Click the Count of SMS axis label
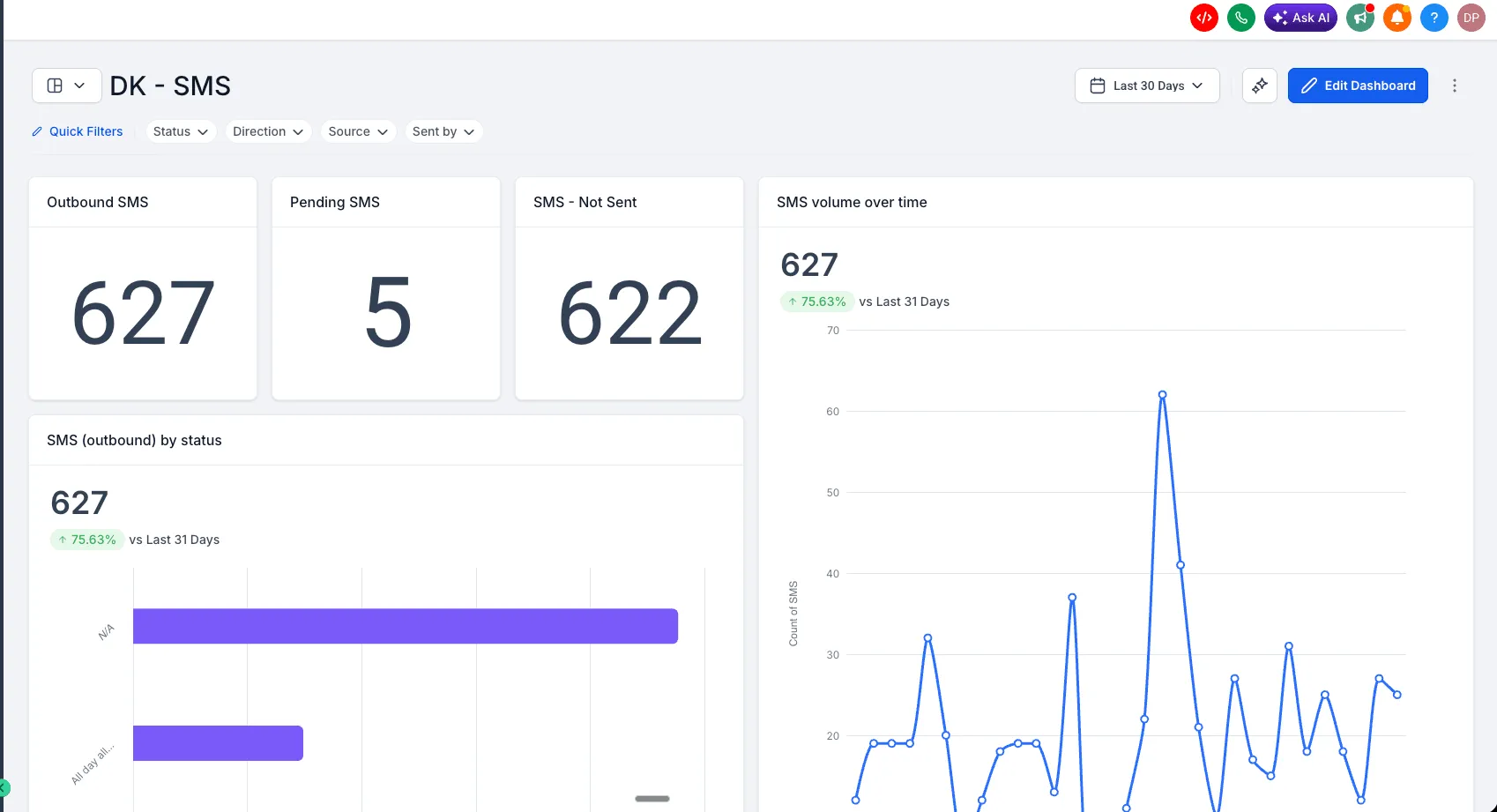This screenshot has height=812, width=1497. pos(793,614)
